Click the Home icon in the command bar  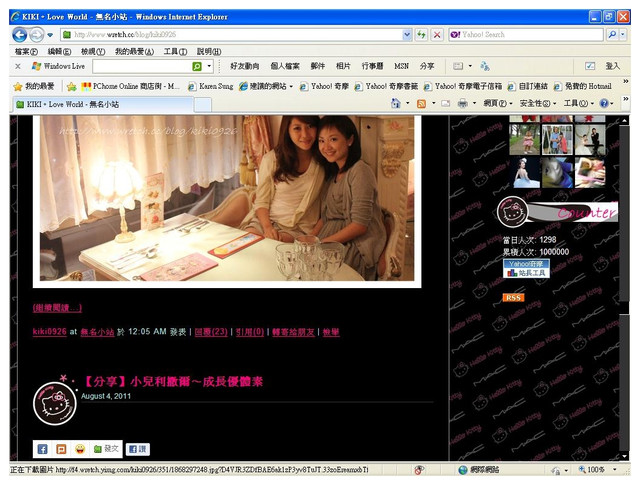(x=396, y=103)
